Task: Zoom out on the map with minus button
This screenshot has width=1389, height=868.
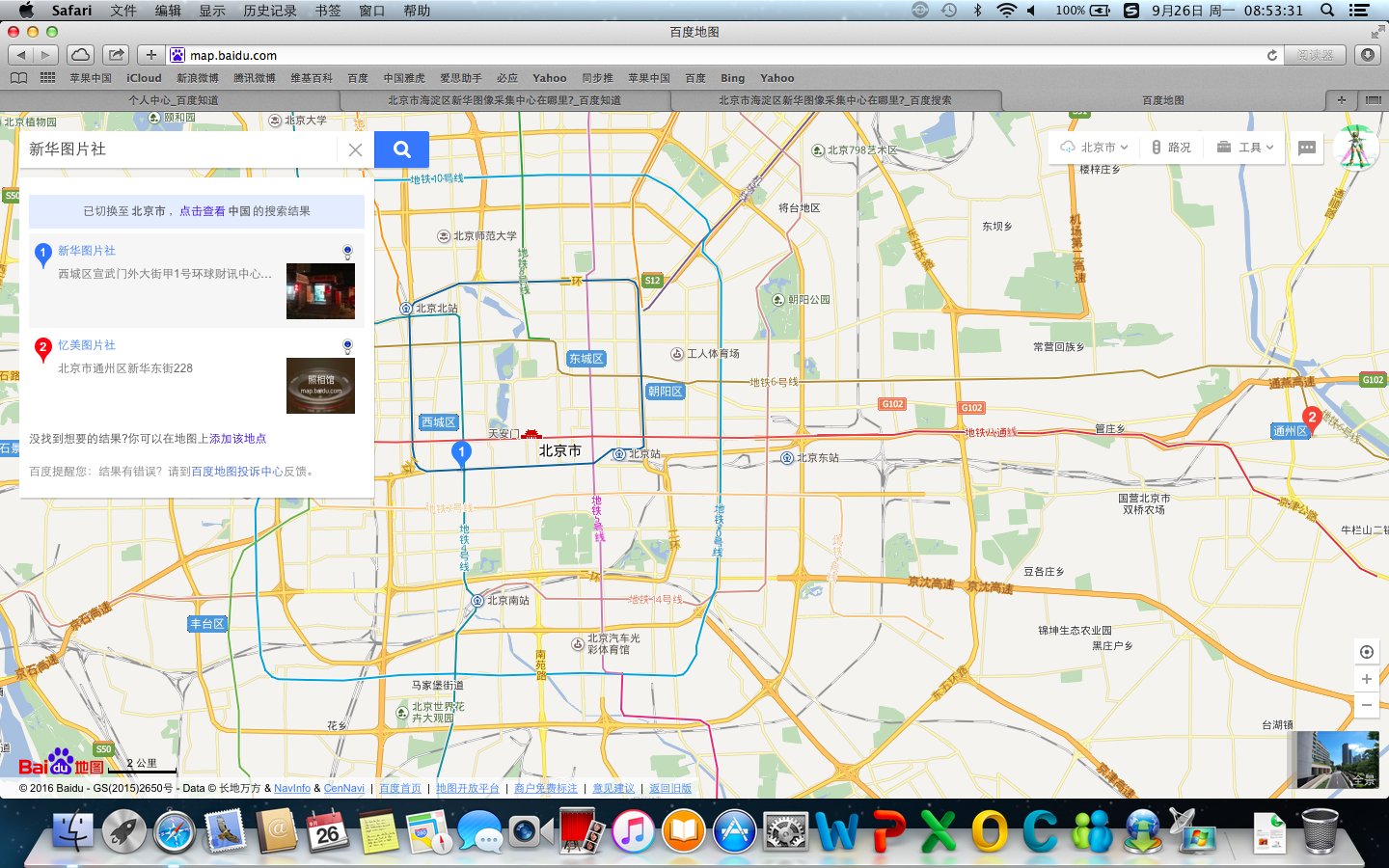Action: tap(1366, 705)
